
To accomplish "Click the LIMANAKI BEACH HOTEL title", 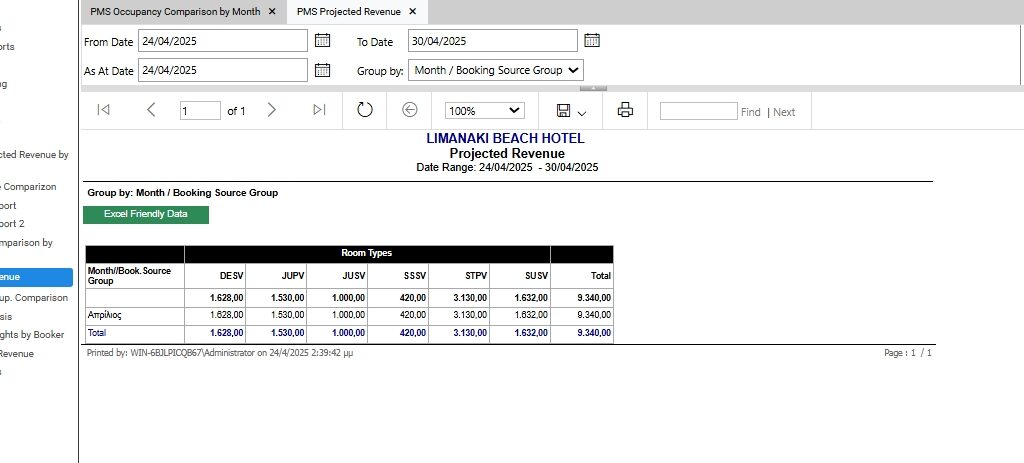I will [x=505, y=138].
